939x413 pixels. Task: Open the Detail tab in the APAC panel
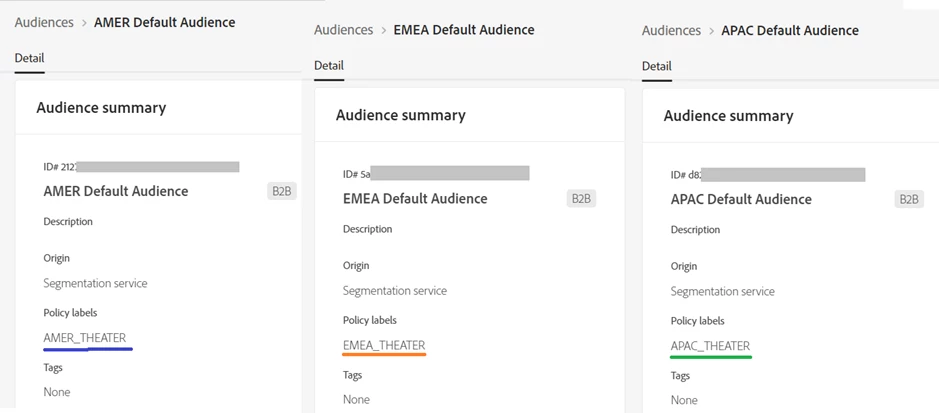(x=656, y=67)
